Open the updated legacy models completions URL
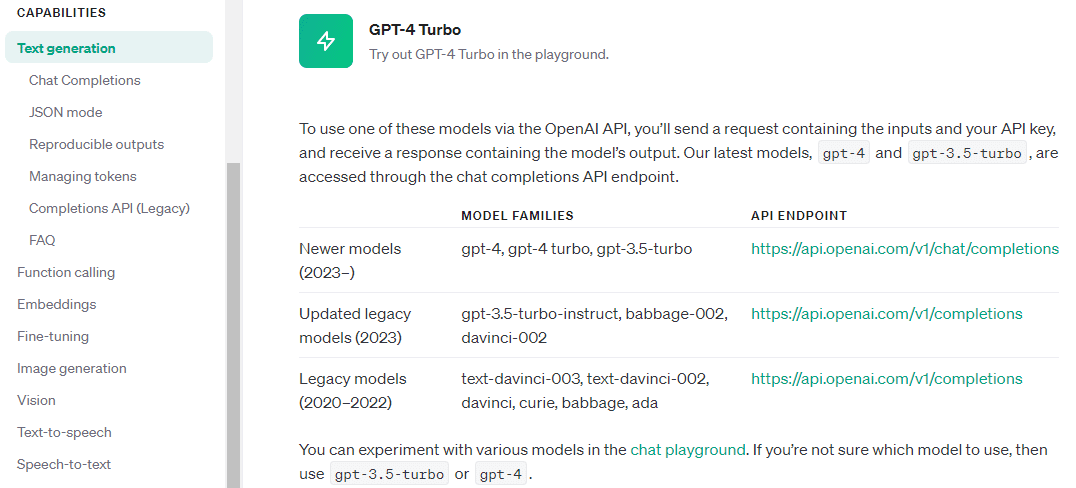 click(x=886, y=314)
